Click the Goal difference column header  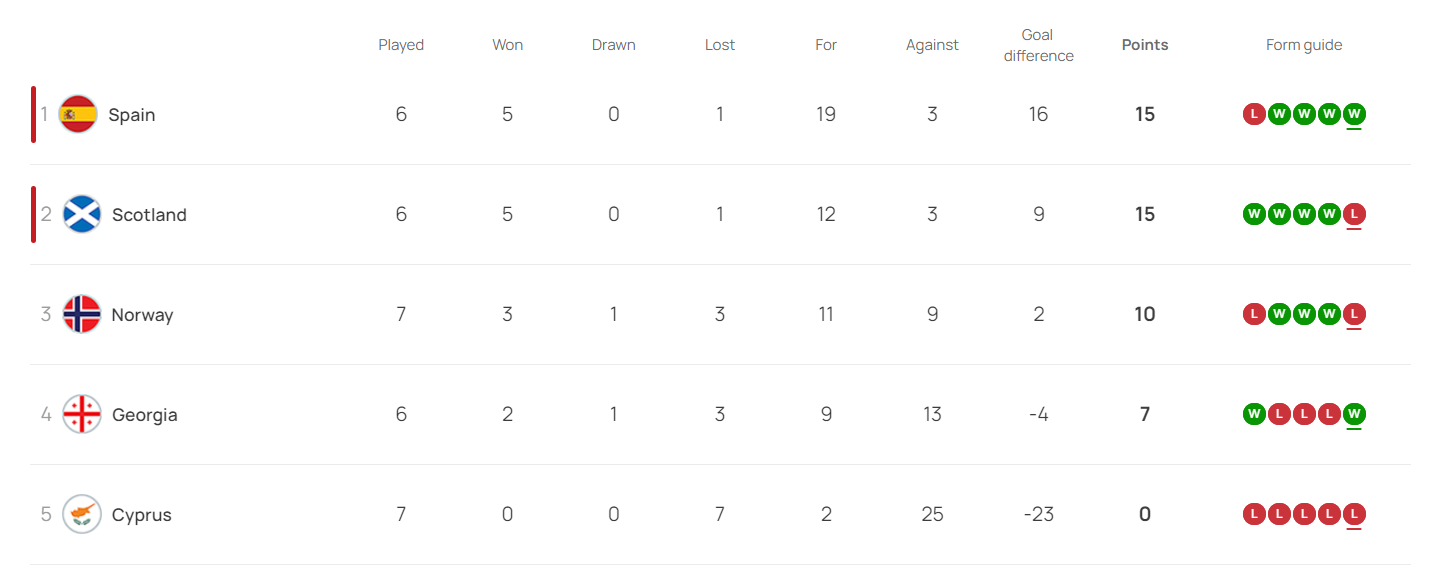click(x=1038, y=46)
